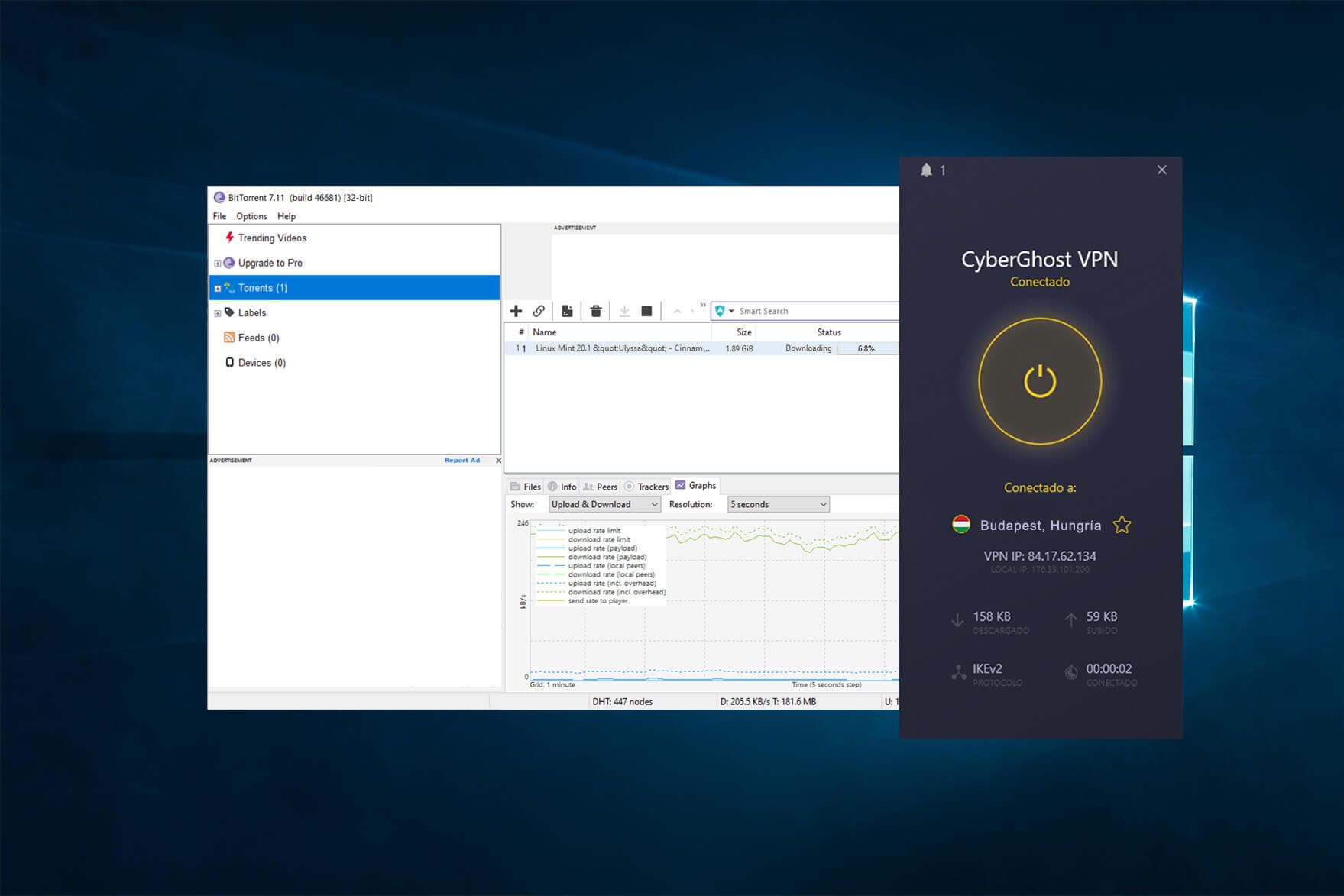
Task: Click the Start download arrow icon
Action: (624, 311)
